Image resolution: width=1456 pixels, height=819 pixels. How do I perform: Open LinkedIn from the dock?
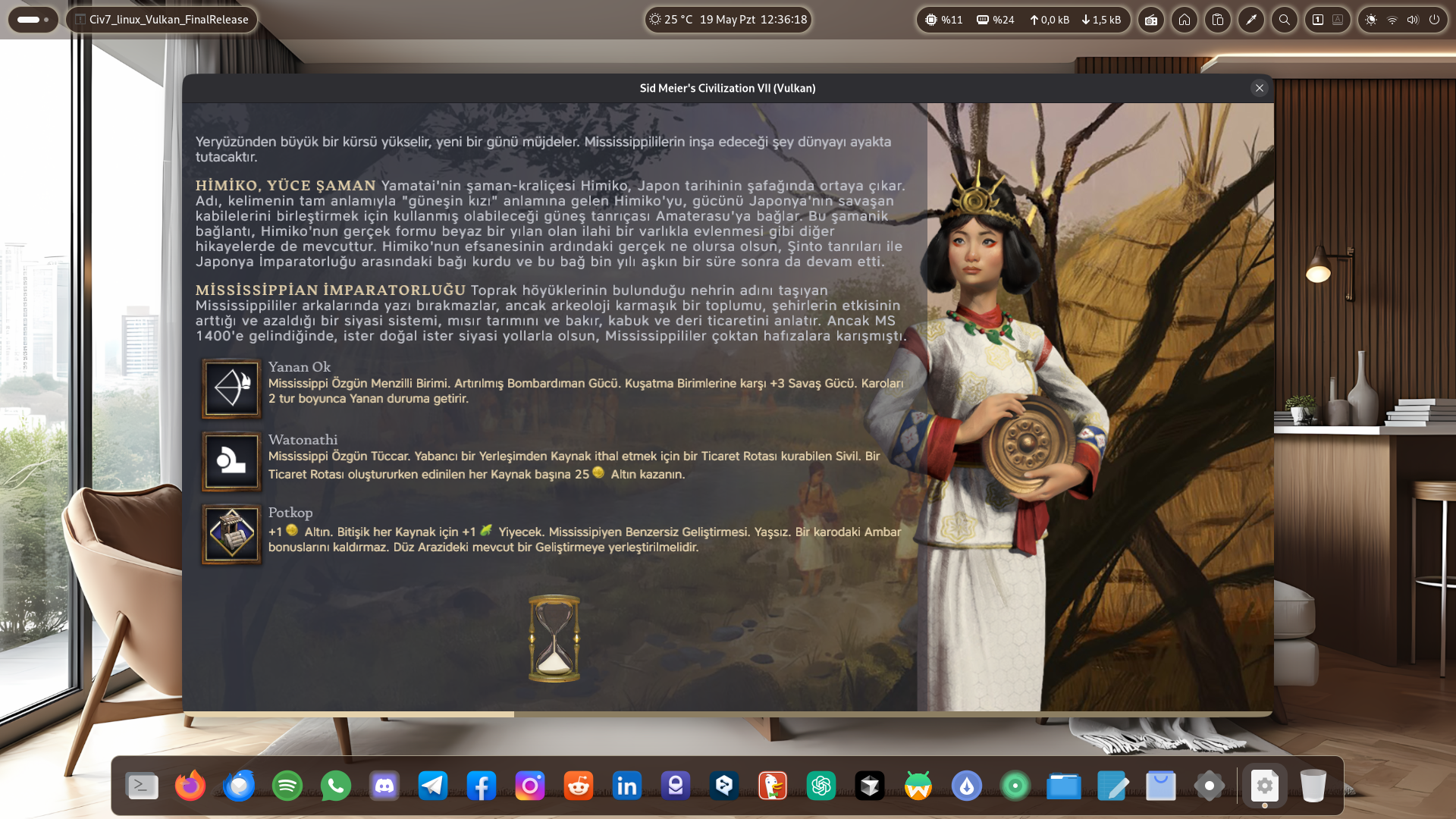(x=627, y=786)
